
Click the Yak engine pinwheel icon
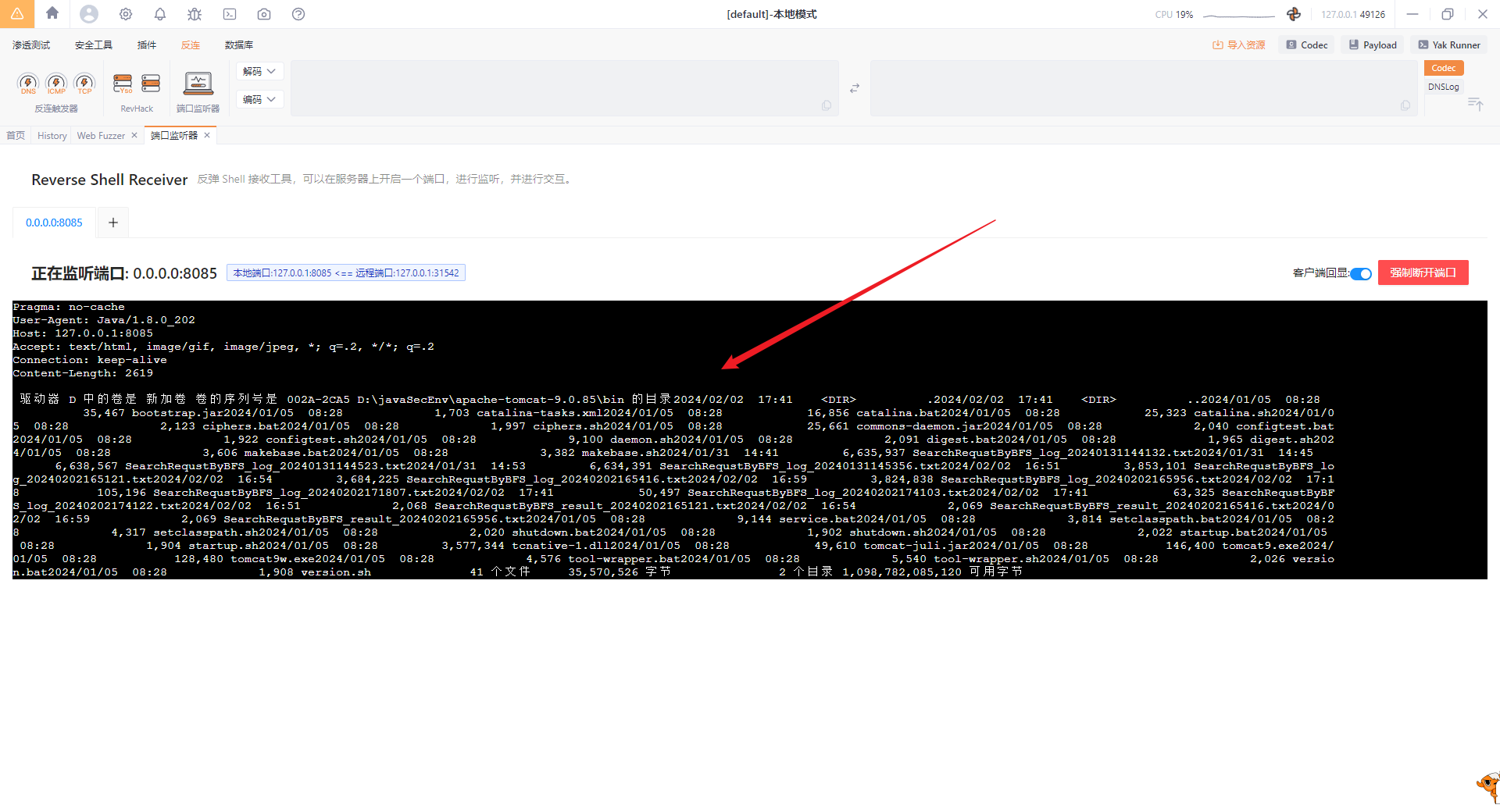click(x=1294, y=14)
